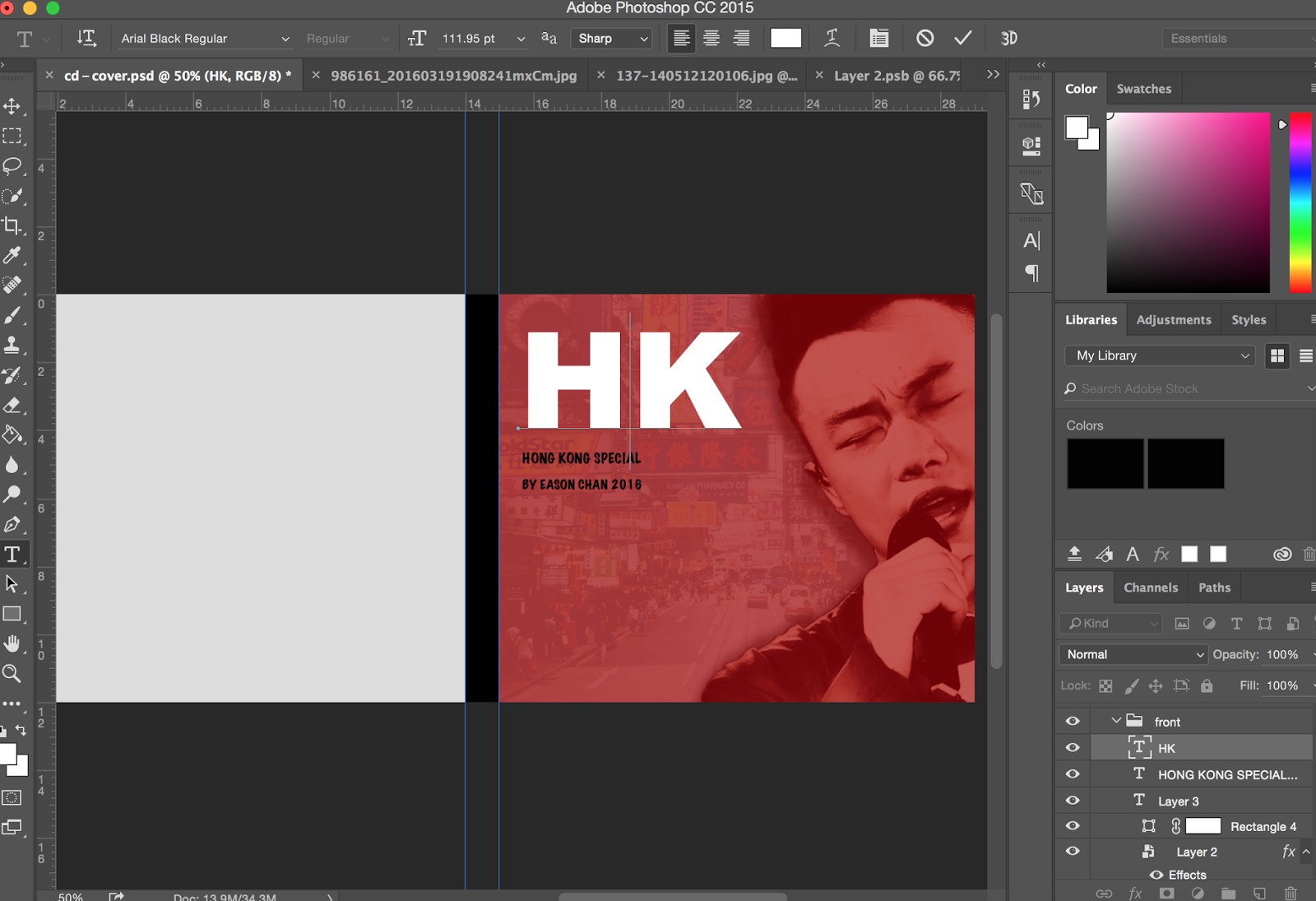Select the Clone Stamp tool

[x=12, y=345]
